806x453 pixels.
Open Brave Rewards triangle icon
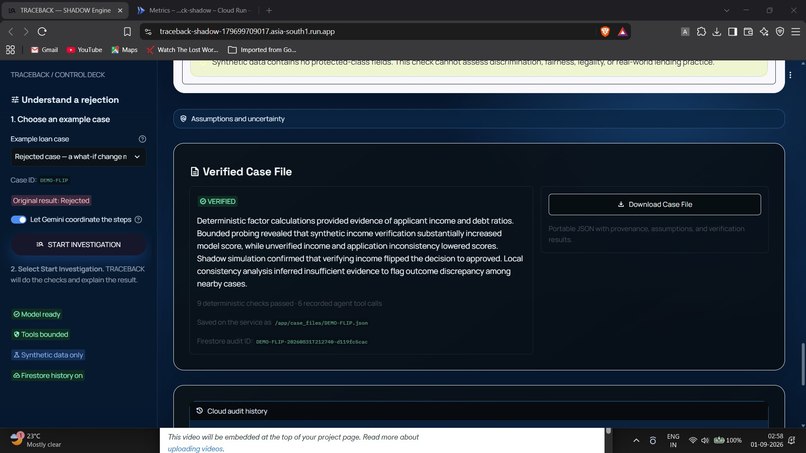[622, 32]
